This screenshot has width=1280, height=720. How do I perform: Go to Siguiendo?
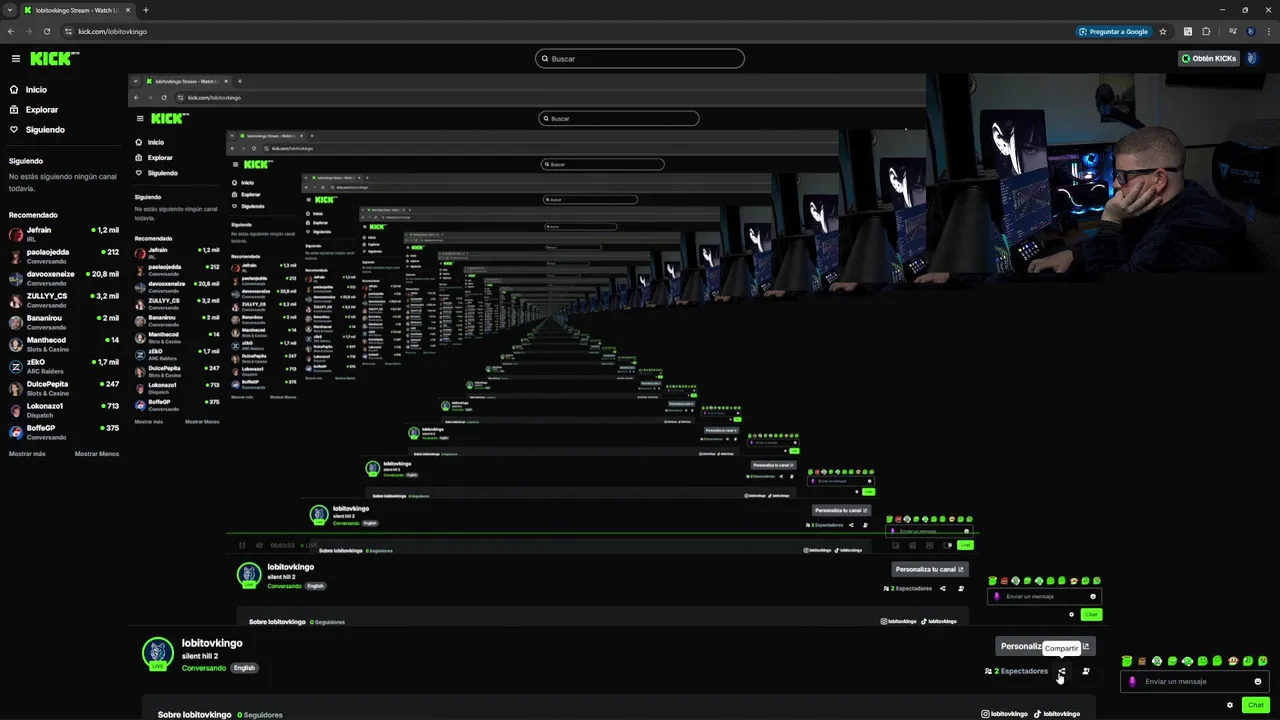coord(45,130)
